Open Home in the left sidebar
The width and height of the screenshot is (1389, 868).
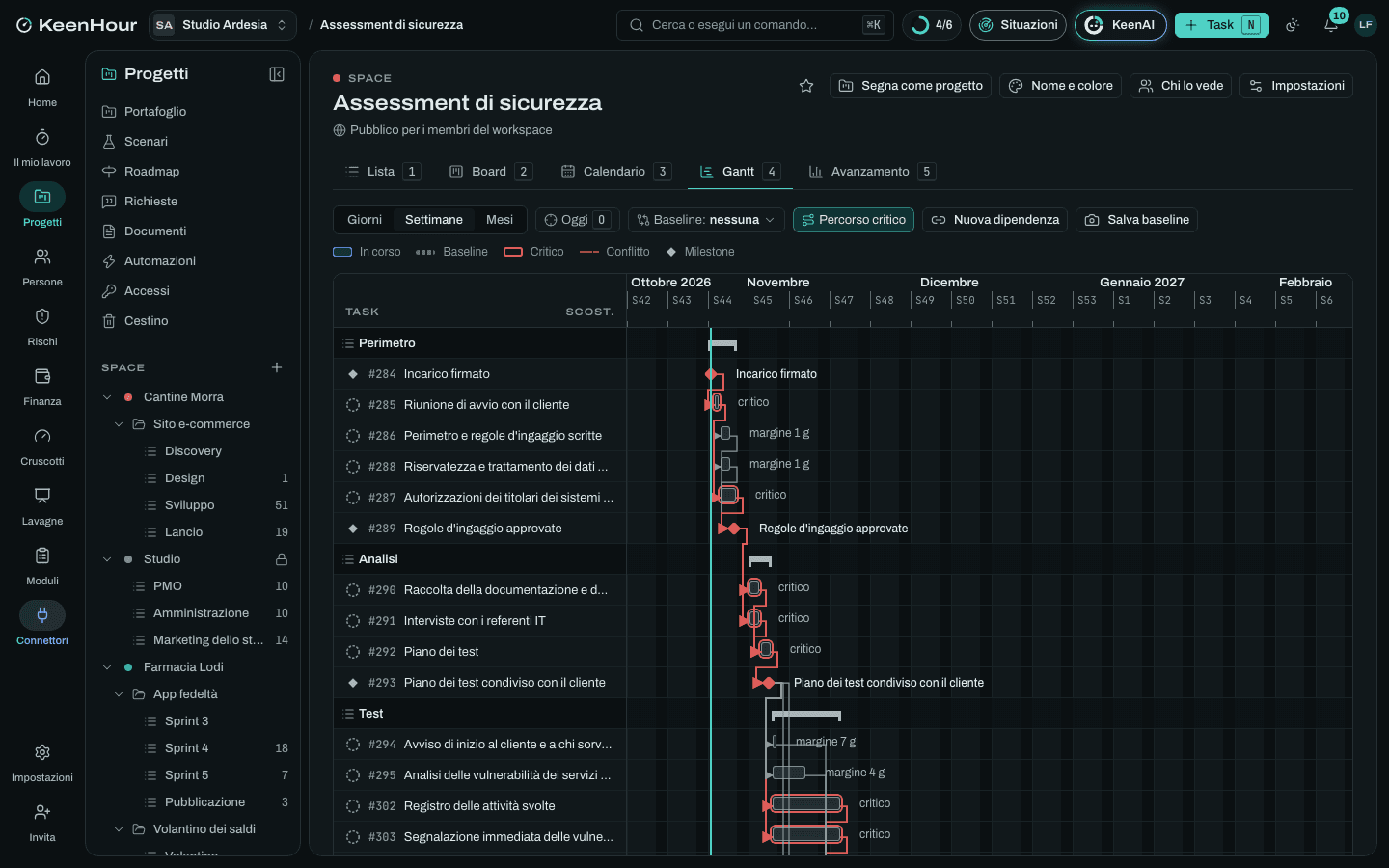pos(42,88)
